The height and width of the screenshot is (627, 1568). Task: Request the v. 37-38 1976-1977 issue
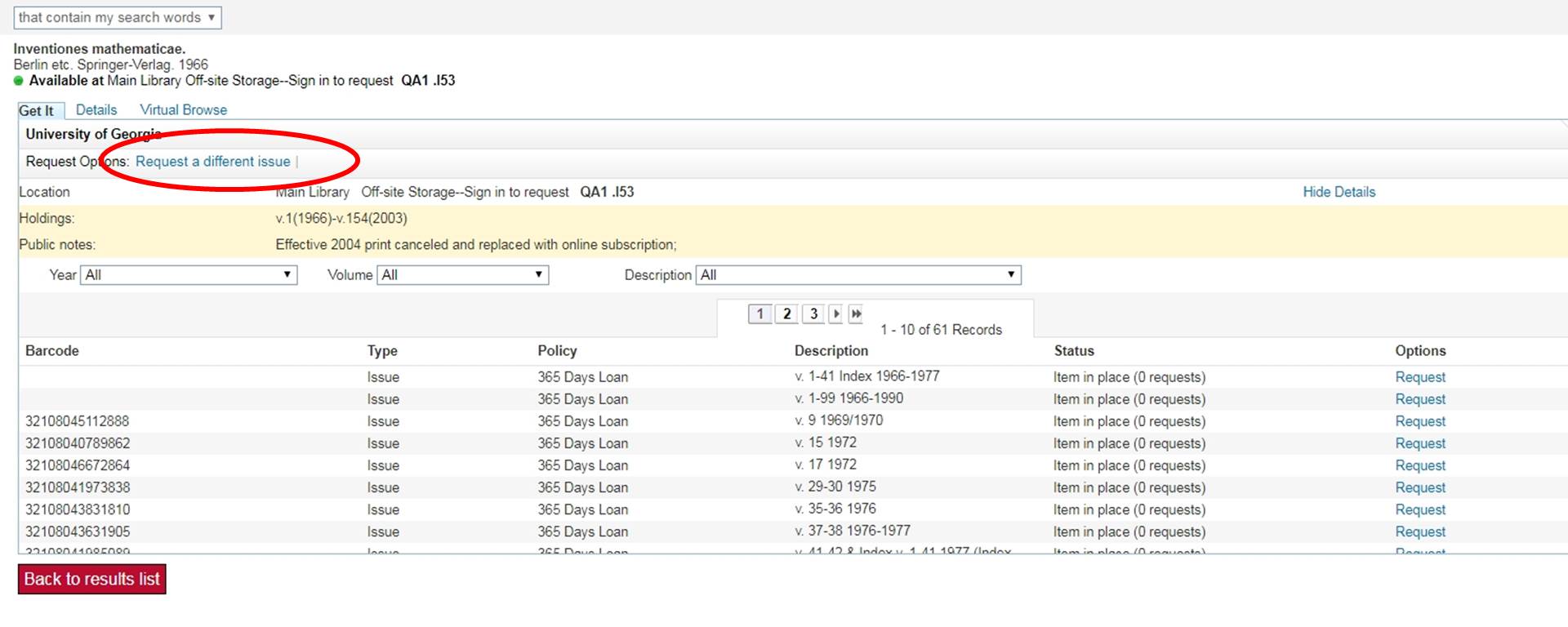[x=1419, y=531]
